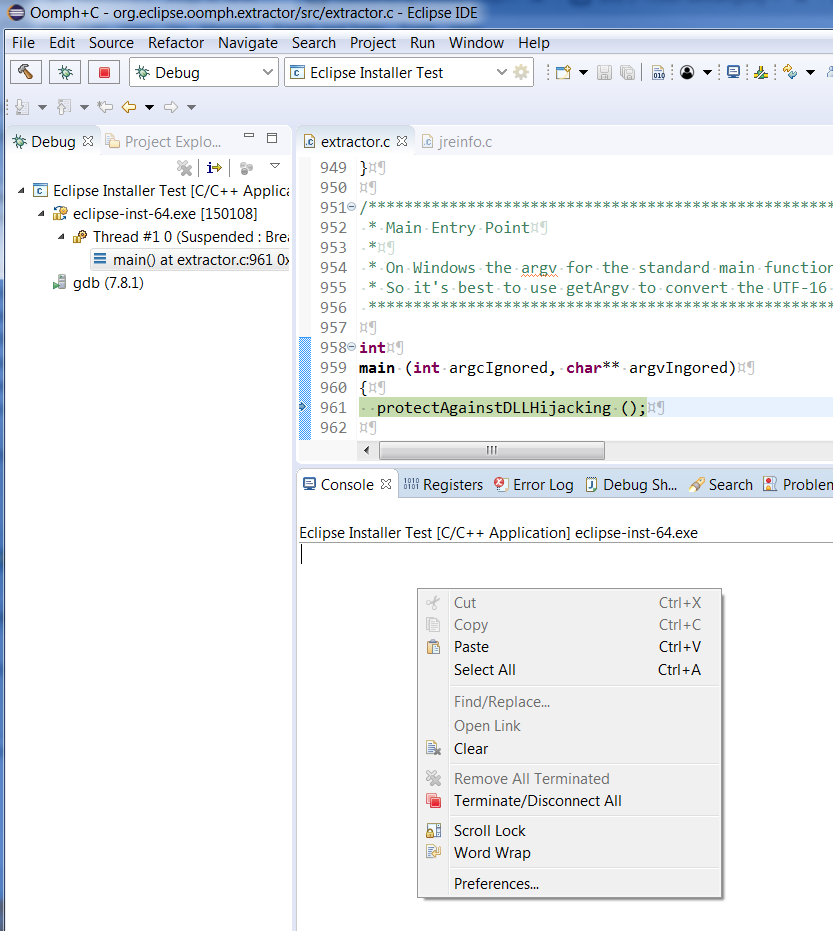833x931 pixels.
Task: Toggle Word Wrap in context menu
Action: (491, 853)
